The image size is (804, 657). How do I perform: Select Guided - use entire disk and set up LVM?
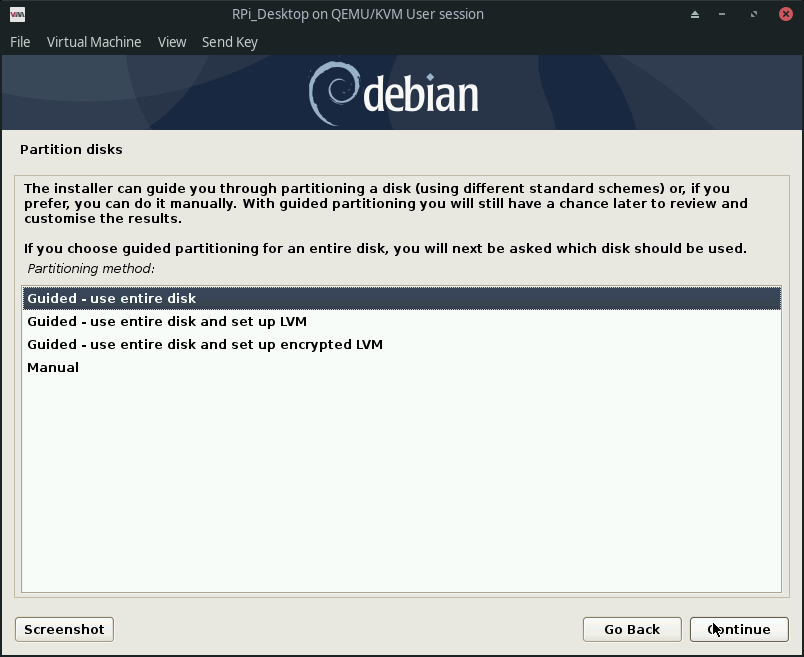coord(401,322)
